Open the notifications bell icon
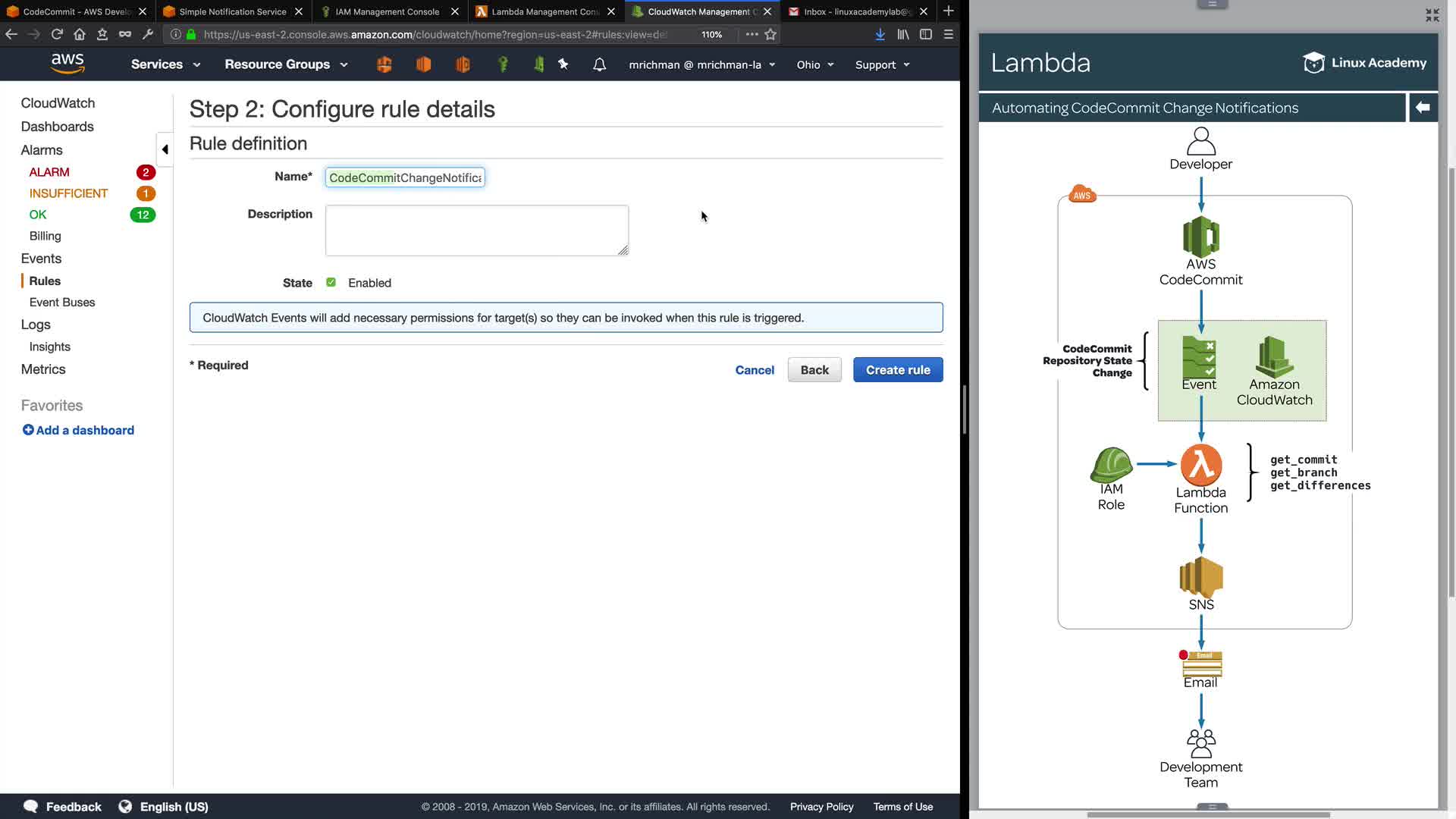This screenshot has width=1456, height=819. pyautogui.click(x=599, y=64)
